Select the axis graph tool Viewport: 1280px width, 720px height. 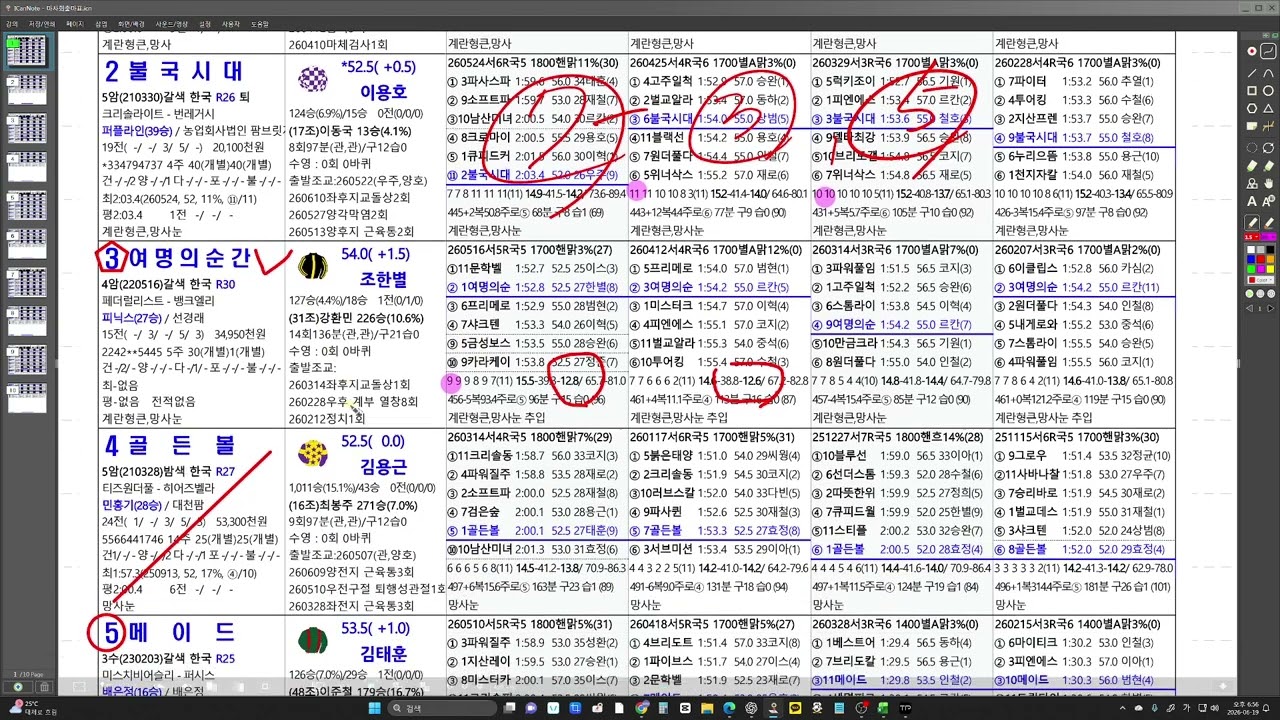point(1268,126)
